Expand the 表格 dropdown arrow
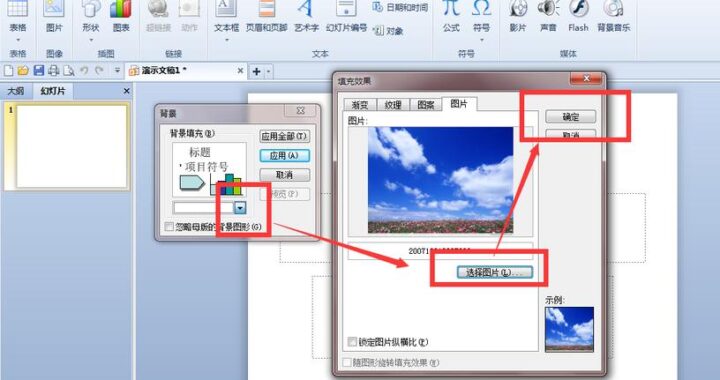 click(x=17, y=40)
